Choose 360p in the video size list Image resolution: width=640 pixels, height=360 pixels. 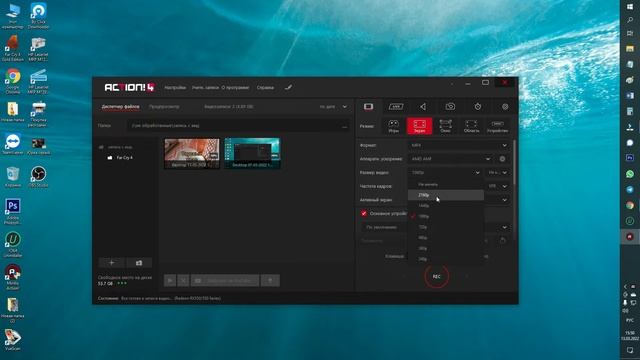[446, 248]
